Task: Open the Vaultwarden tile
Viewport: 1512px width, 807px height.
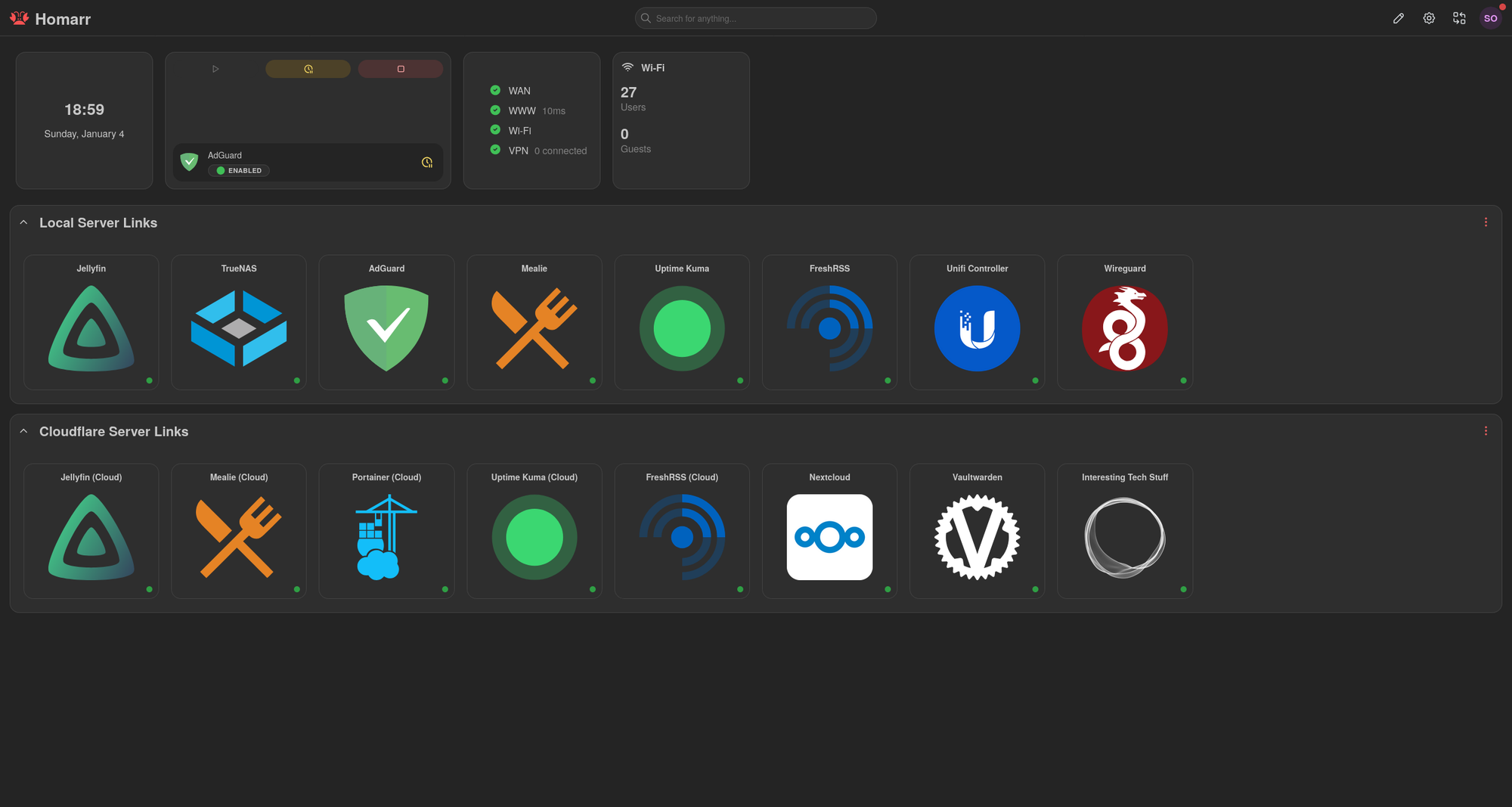Action: (977, 532)
